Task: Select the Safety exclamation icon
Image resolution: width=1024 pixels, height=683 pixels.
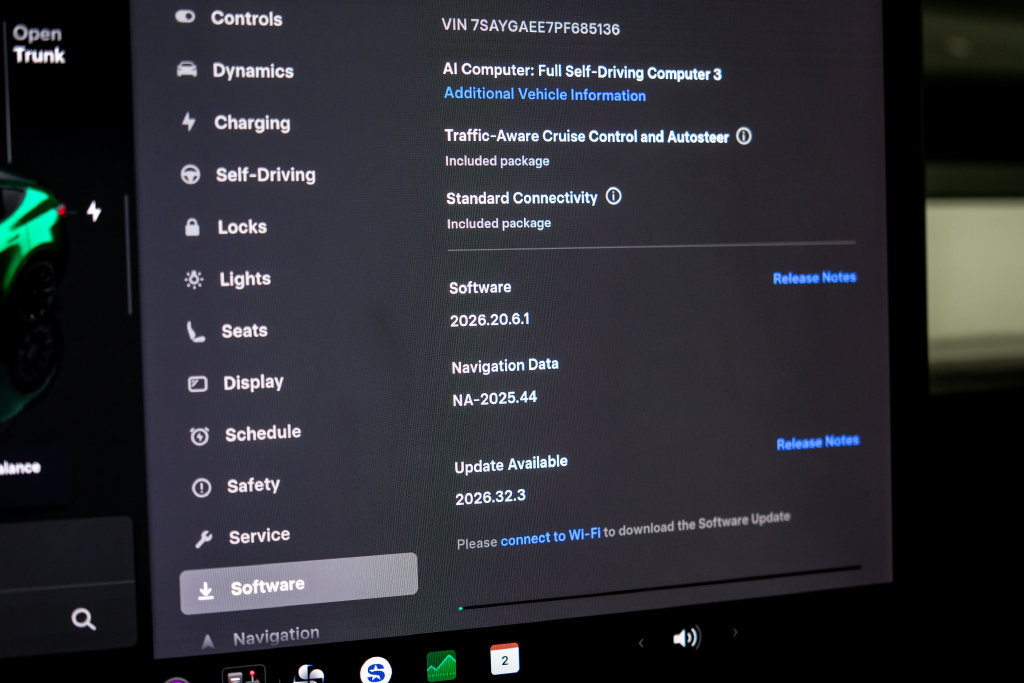Action: click(201, 487)
